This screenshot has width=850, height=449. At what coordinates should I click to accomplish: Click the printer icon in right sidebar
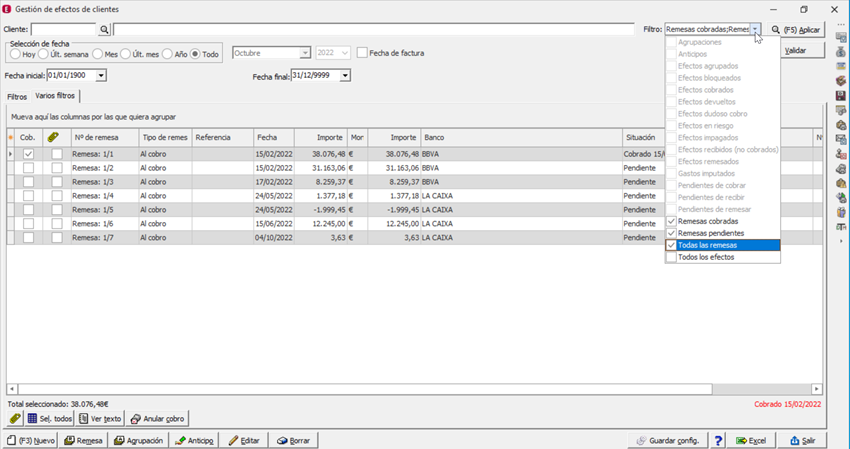click(x=841, y=169)
